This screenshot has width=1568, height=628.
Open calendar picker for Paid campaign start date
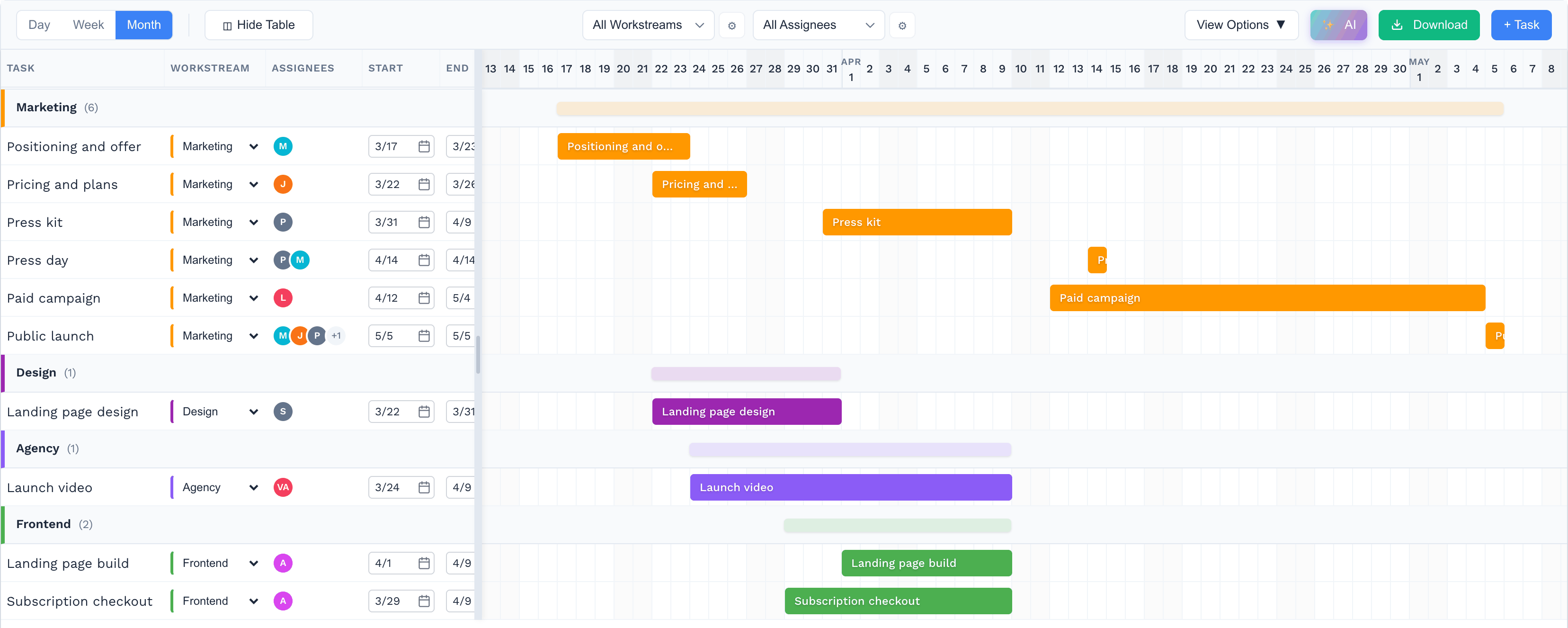pyautogui.click(x=424, y=298)
